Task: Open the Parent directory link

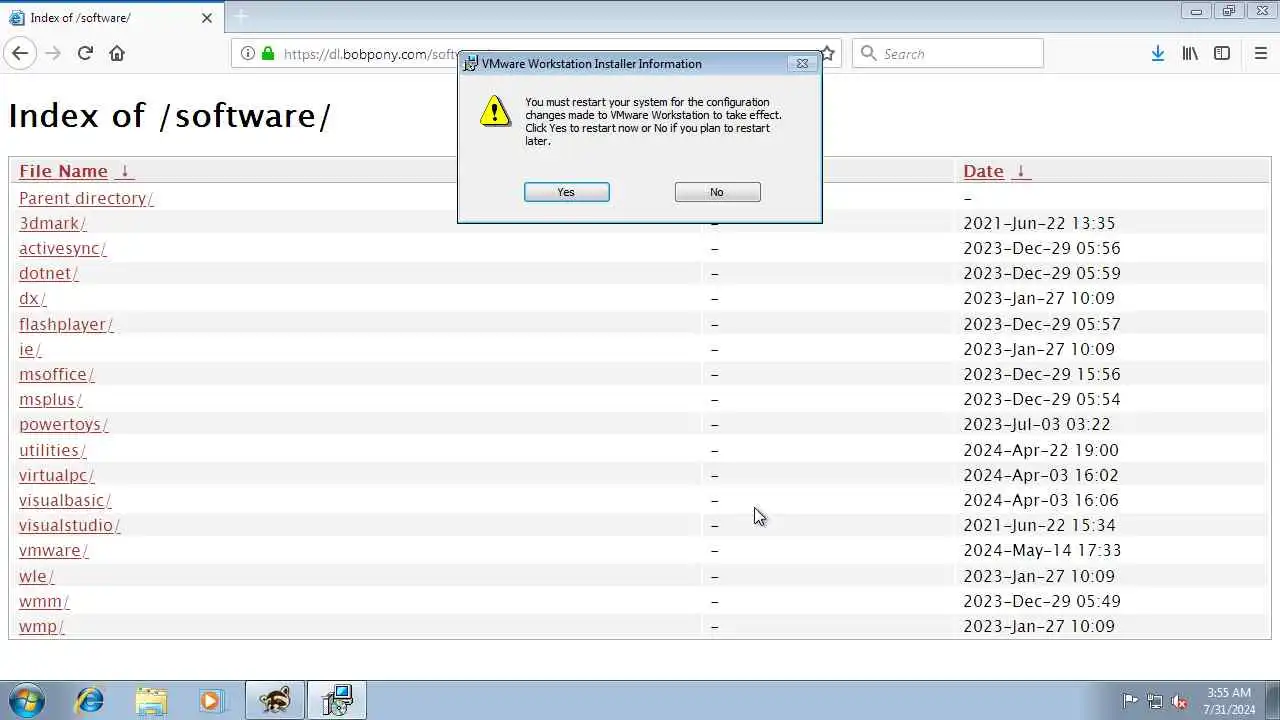Action: [86, 198]
